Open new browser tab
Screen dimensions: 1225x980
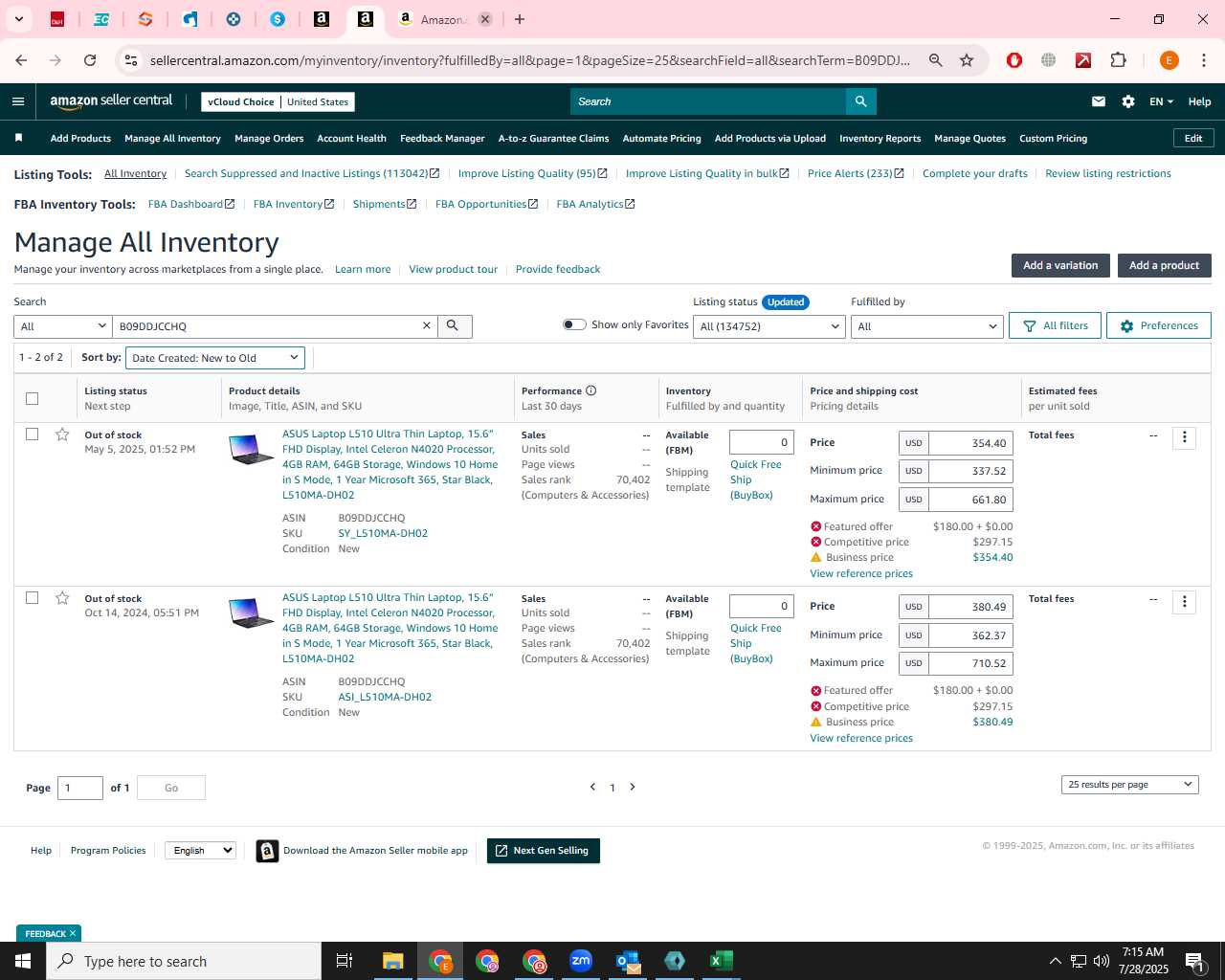(x=520, y=19)
